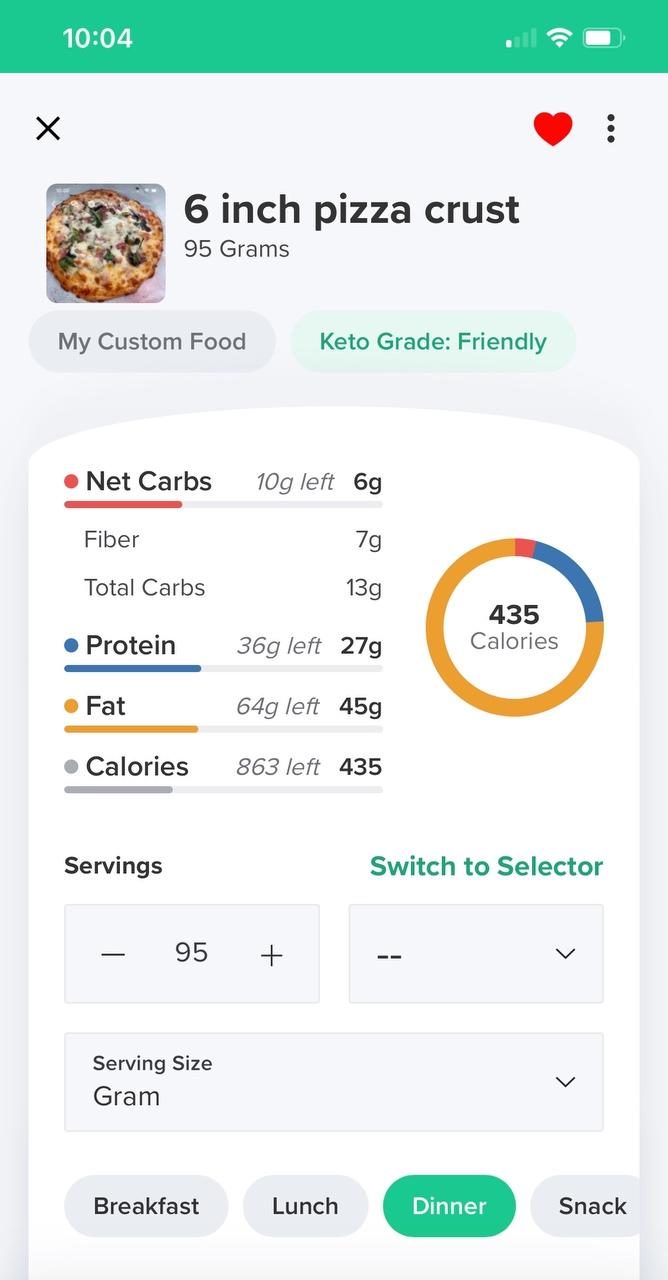Close the food detail screen
This screenshot has height=1280, width=668.
[48, 128]
